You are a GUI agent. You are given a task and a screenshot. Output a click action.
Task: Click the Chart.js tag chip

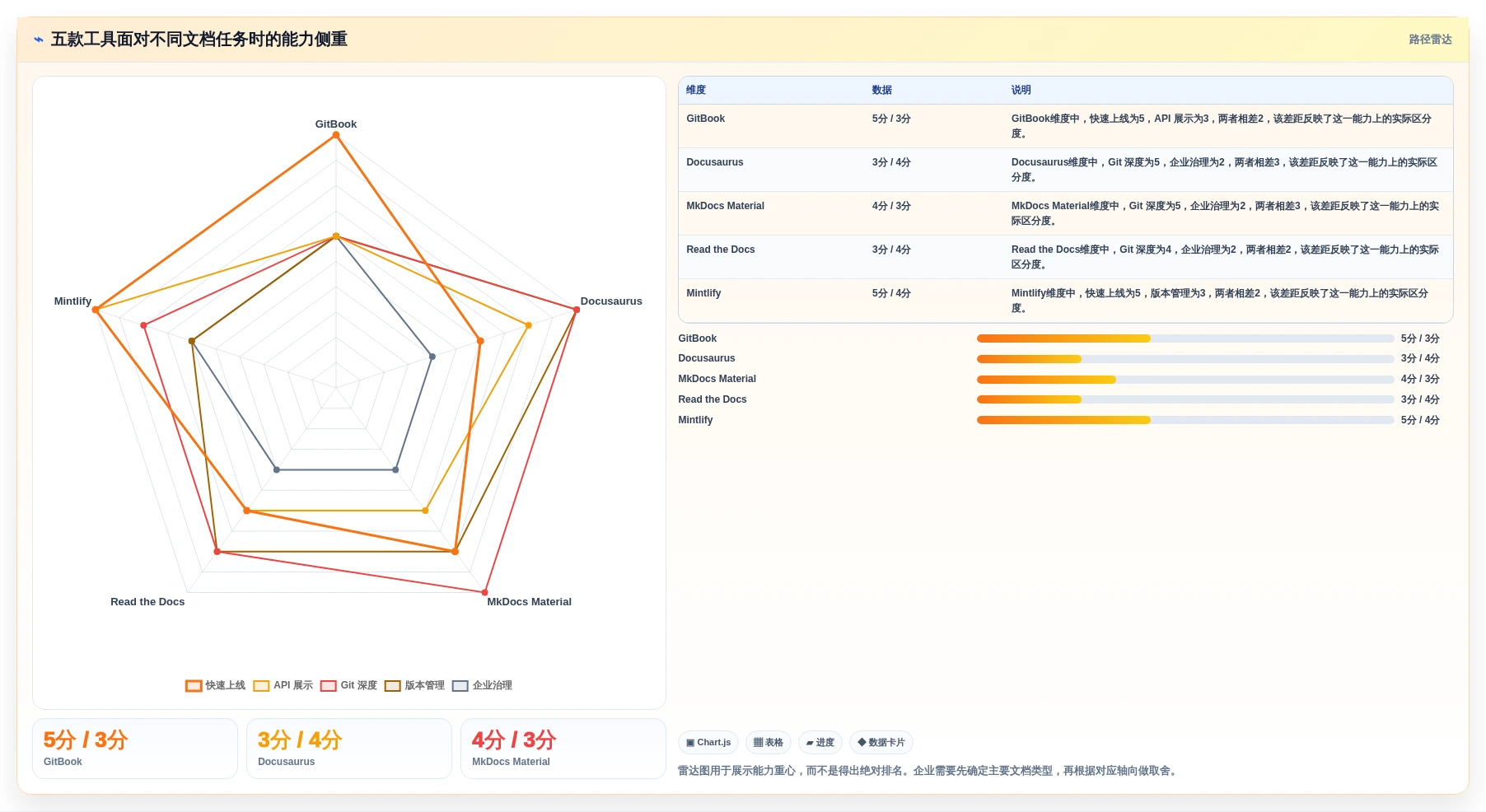coord(708,742)
